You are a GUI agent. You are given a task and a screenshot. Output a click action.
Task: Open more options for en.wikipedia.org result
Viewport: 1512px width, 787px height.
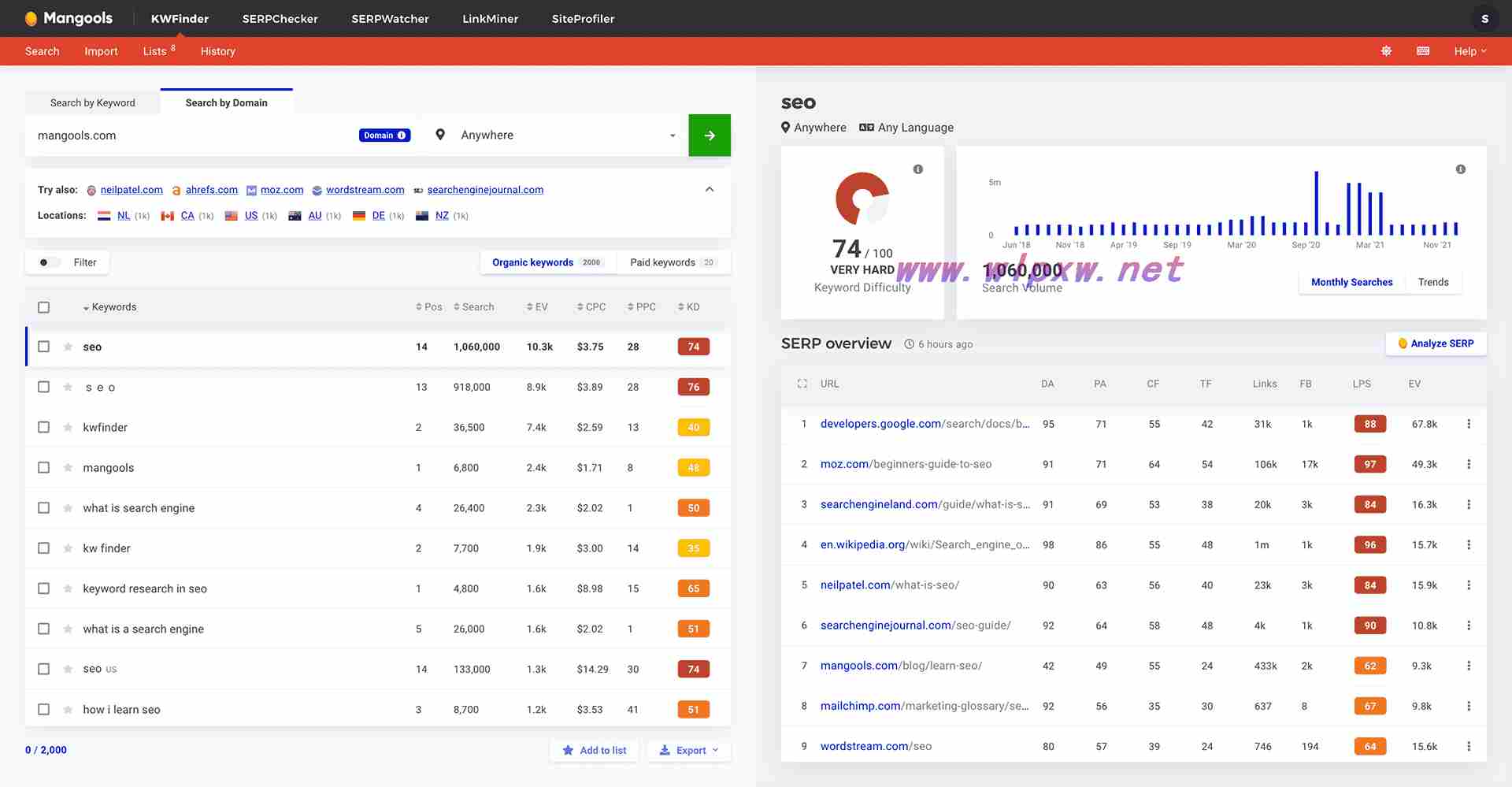[x=1469, y=544]
